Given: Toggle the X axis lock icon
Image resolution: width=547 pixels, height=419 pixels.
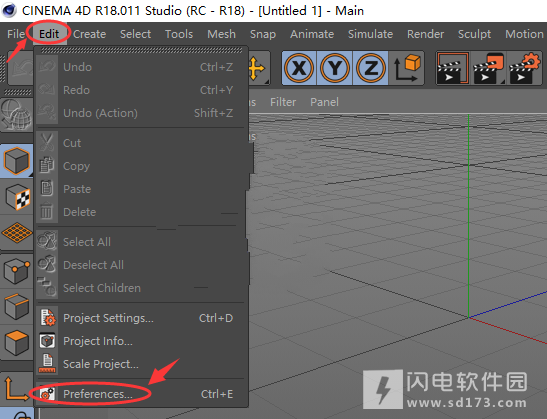Looking at the screenshot, I should [x=299, y=68].
